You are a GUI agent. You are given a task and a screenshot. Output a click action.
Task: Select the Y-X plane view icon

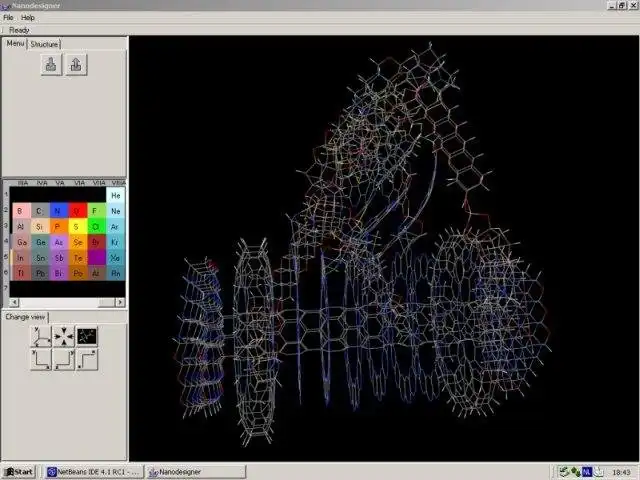click(41, 360)
